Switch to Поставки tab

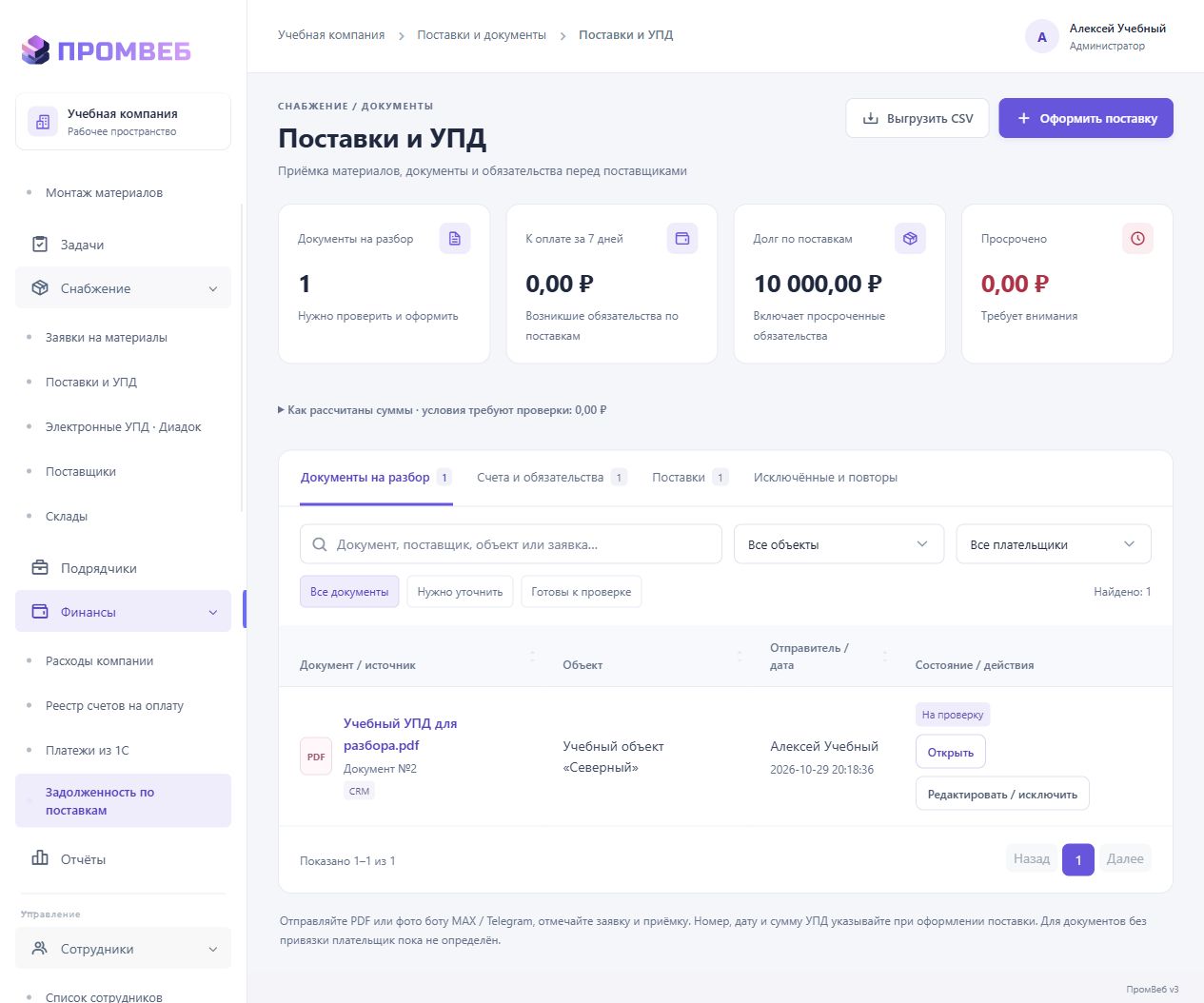[690, 478]
